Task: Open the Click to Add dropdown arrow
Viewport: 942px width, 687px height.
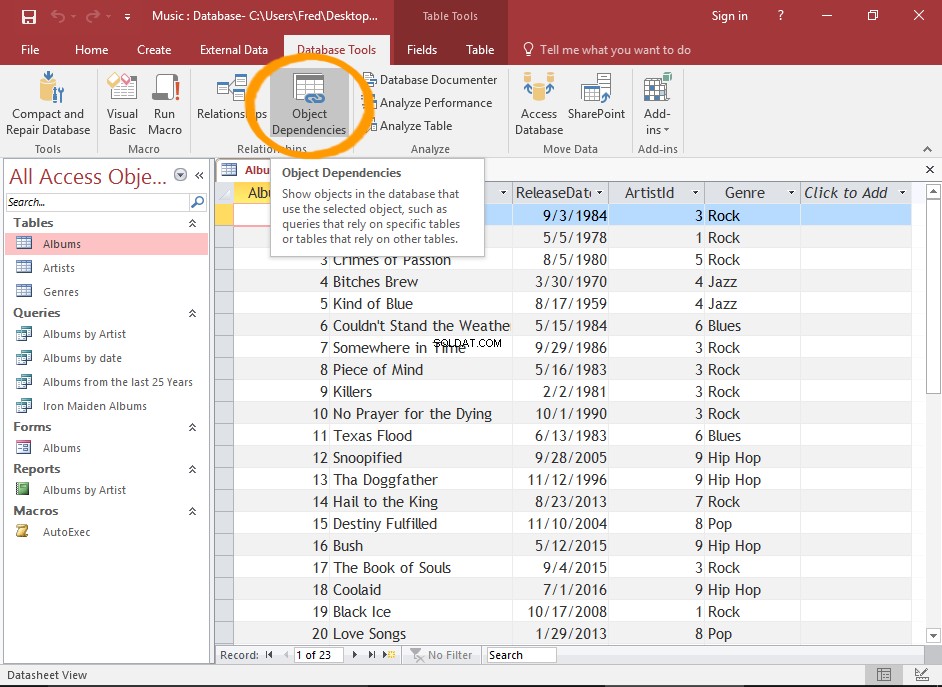Action: pos(902,193)
